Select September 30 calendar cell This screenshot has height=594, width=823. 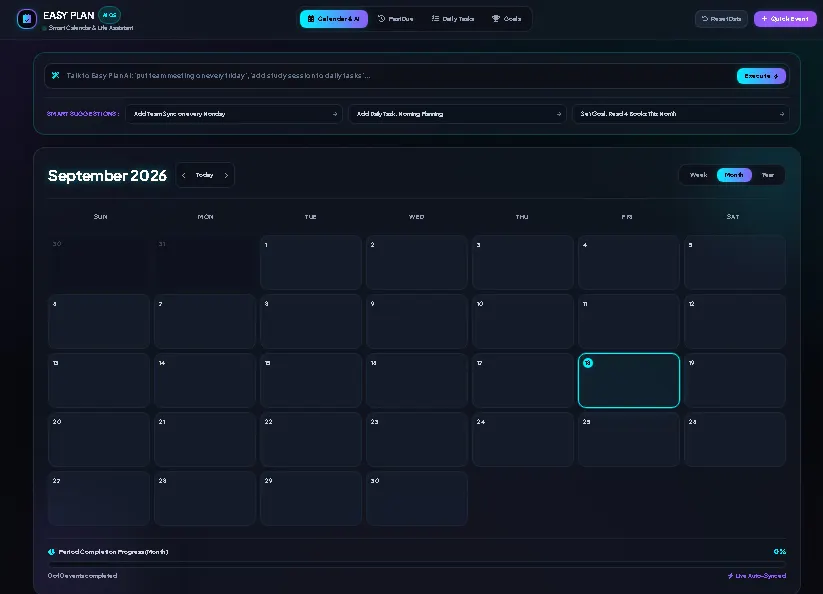tap(417, 498)
